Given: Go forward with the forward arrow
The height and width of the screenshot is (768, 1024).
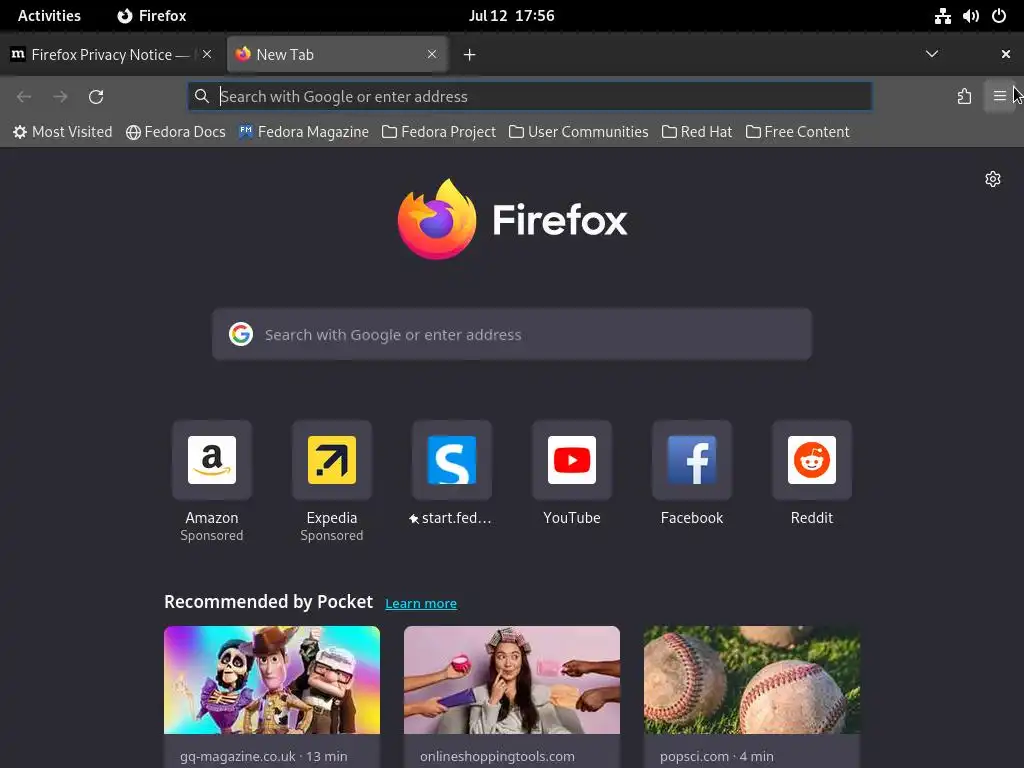Looking at the screenshot, I should (60, 97).
